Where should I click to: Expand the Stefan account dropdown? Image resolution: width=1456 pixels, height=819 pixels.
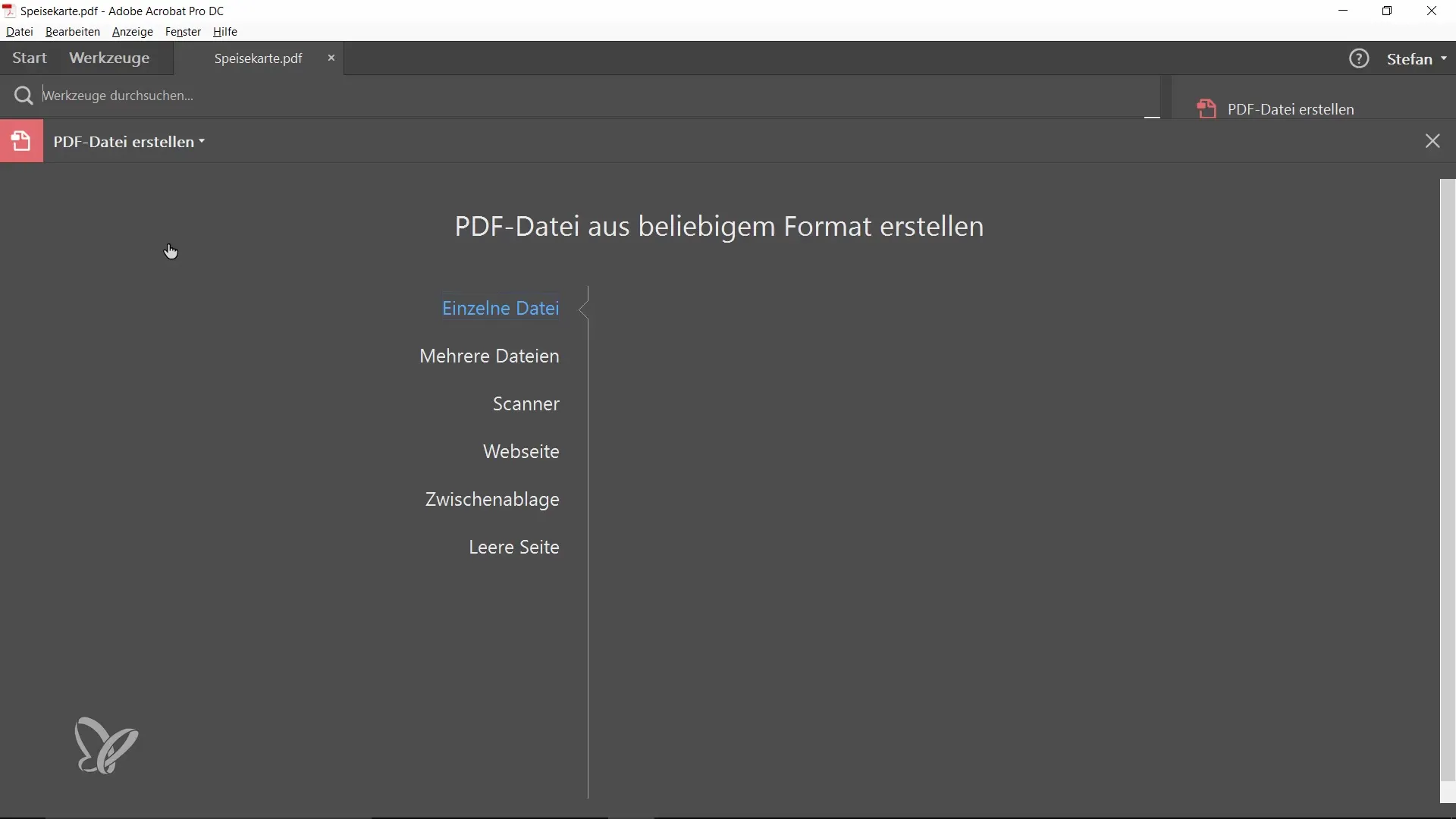pos(1417,58)
